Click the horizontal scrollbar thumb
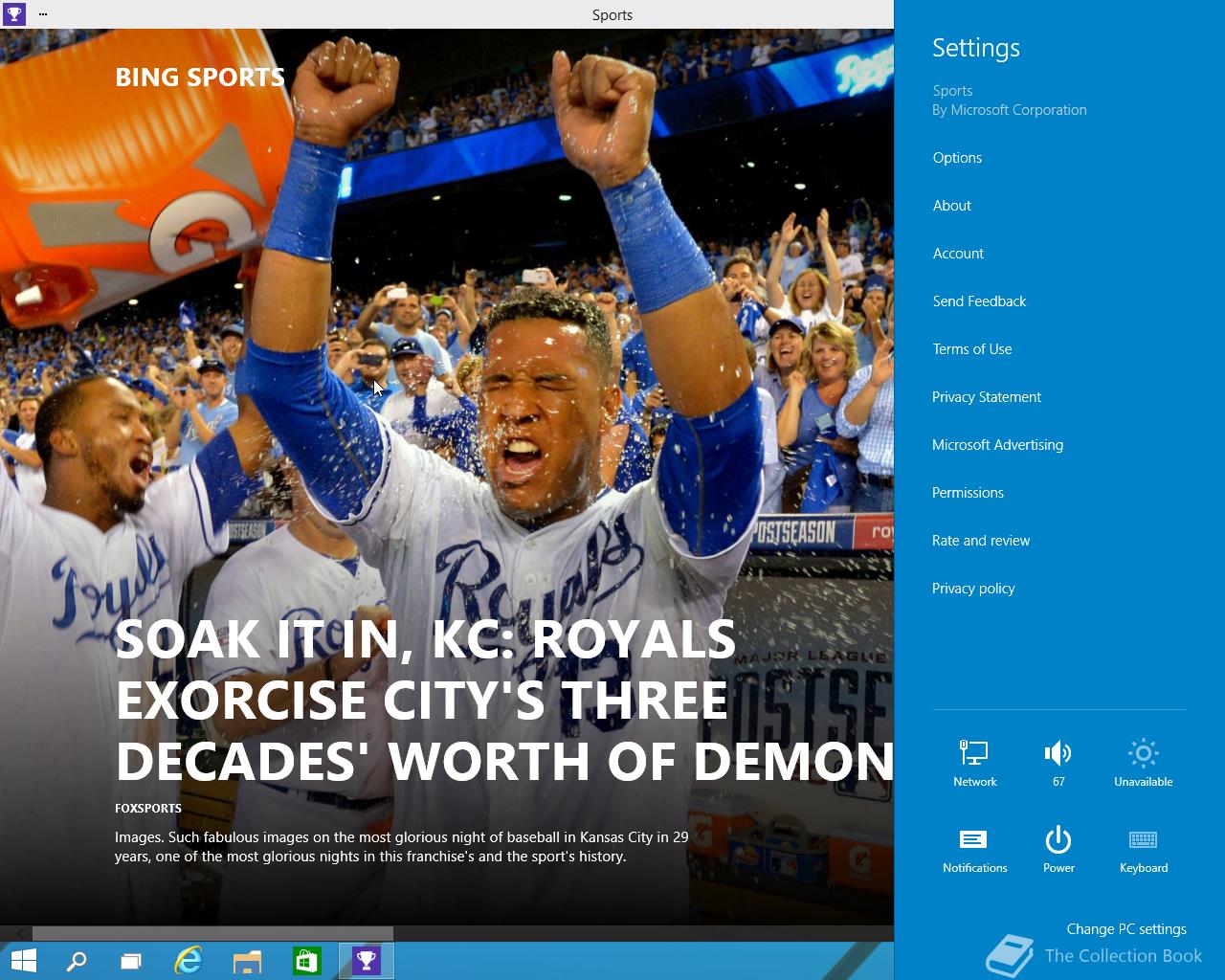Screen dimensions: 1225x980 pos(212,933)
